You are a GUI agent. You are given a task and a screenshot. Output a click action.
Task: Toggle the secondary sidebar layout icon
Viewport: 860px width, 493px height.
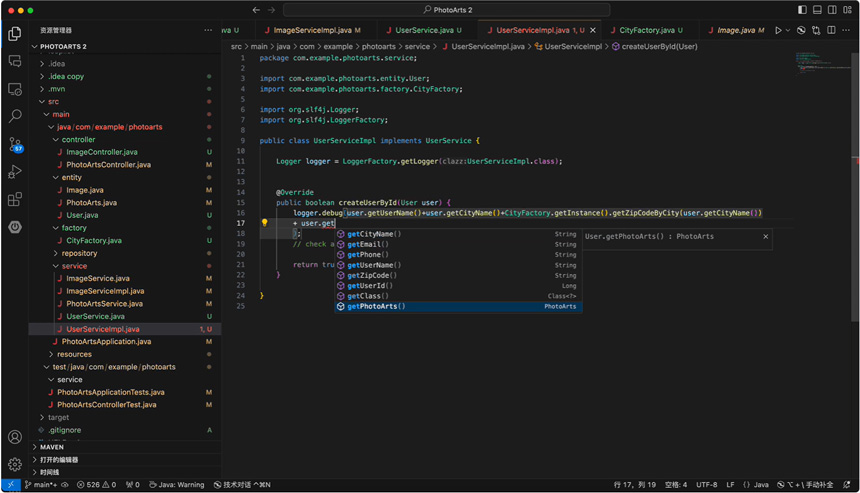[832, 10]
